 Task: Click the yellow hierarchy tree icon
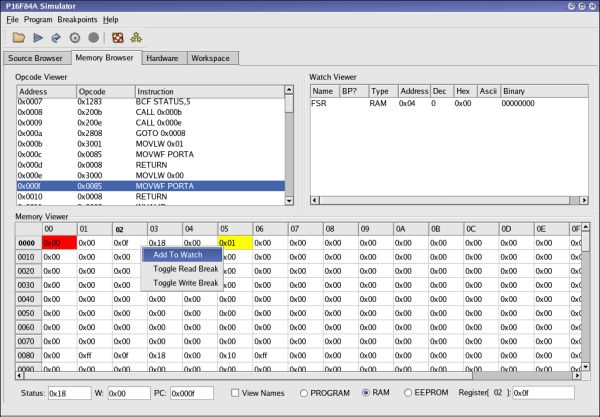click(x=135, y=38)
